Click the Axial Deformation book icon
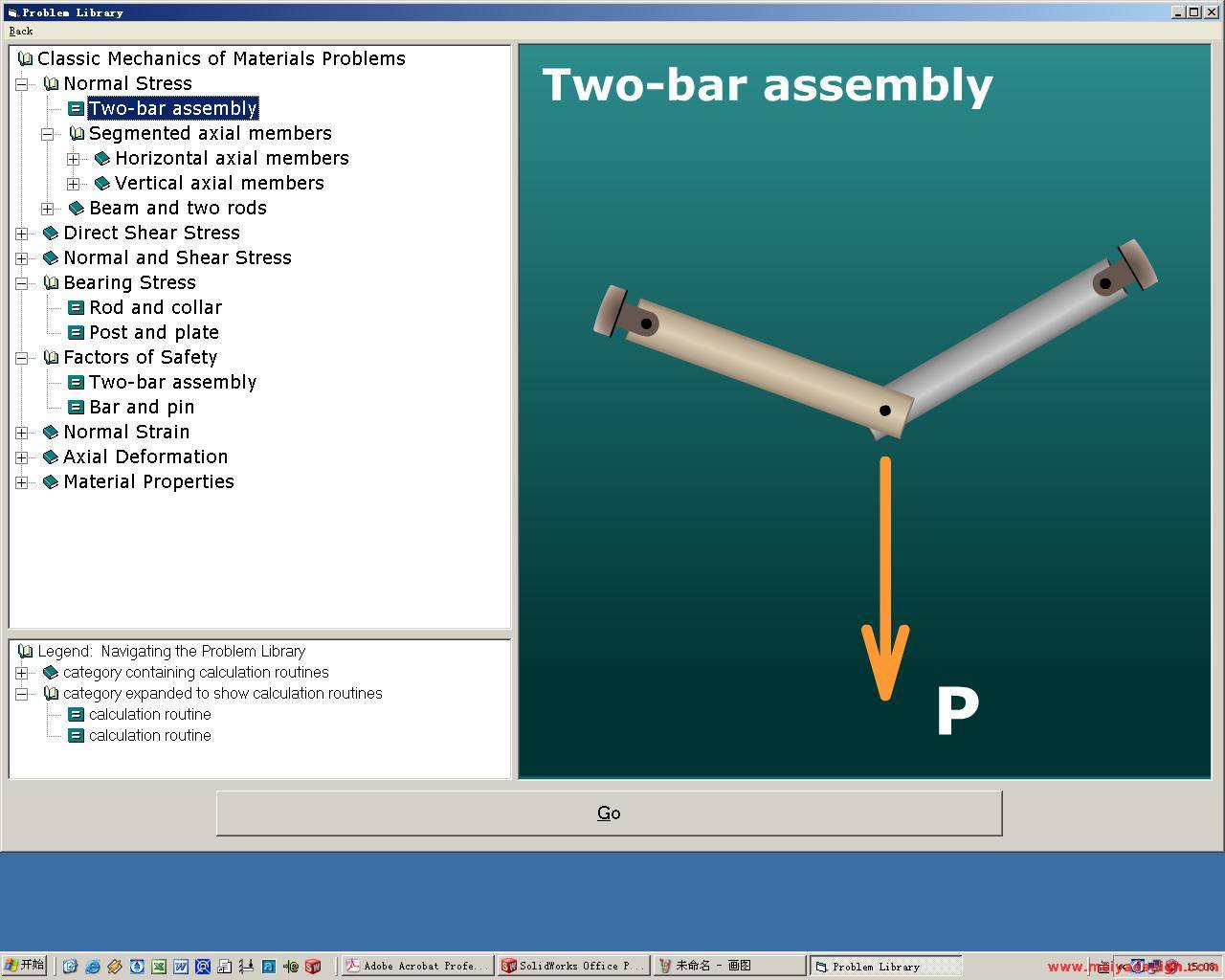Viewport: 1225px width, 980px height. [51, 457]
